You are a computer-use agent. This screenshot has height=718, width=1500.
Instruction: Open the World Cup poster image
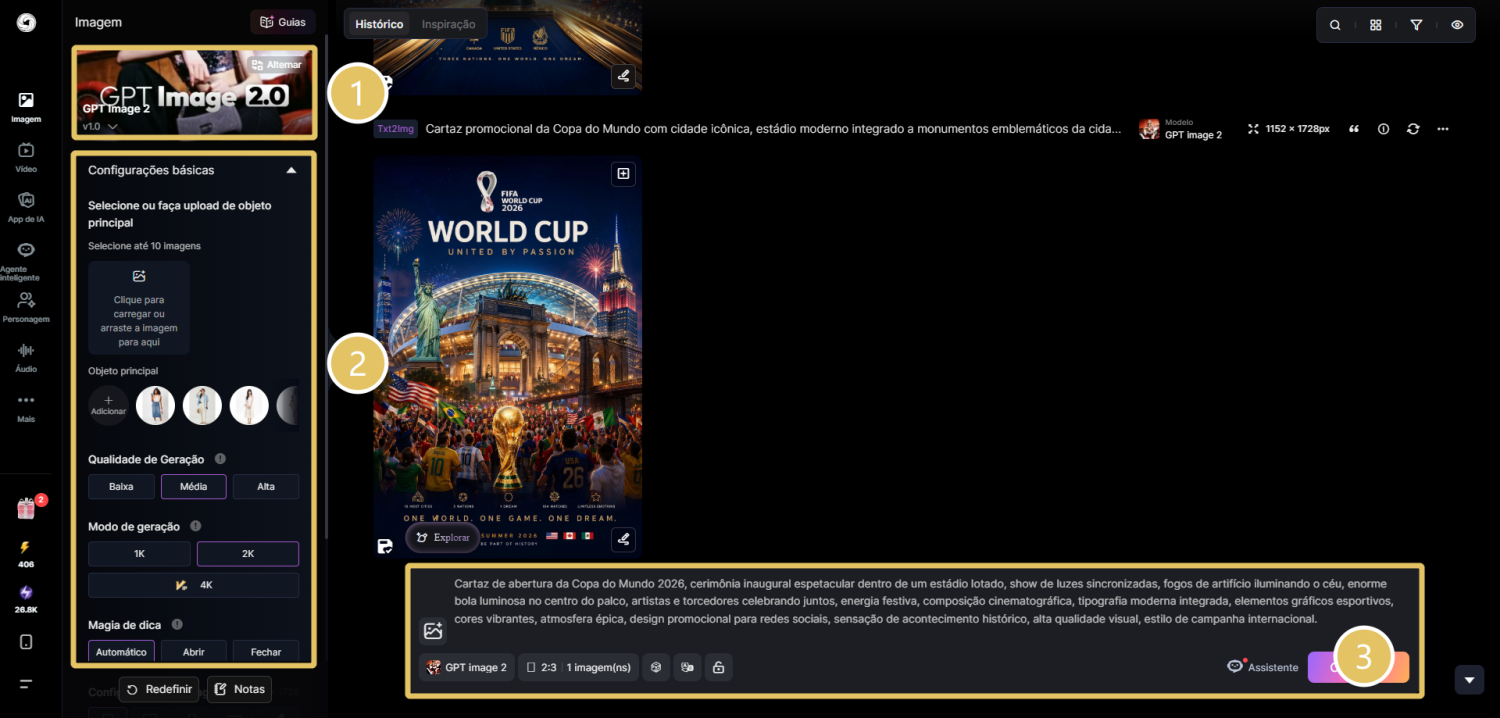coord(508,356)
